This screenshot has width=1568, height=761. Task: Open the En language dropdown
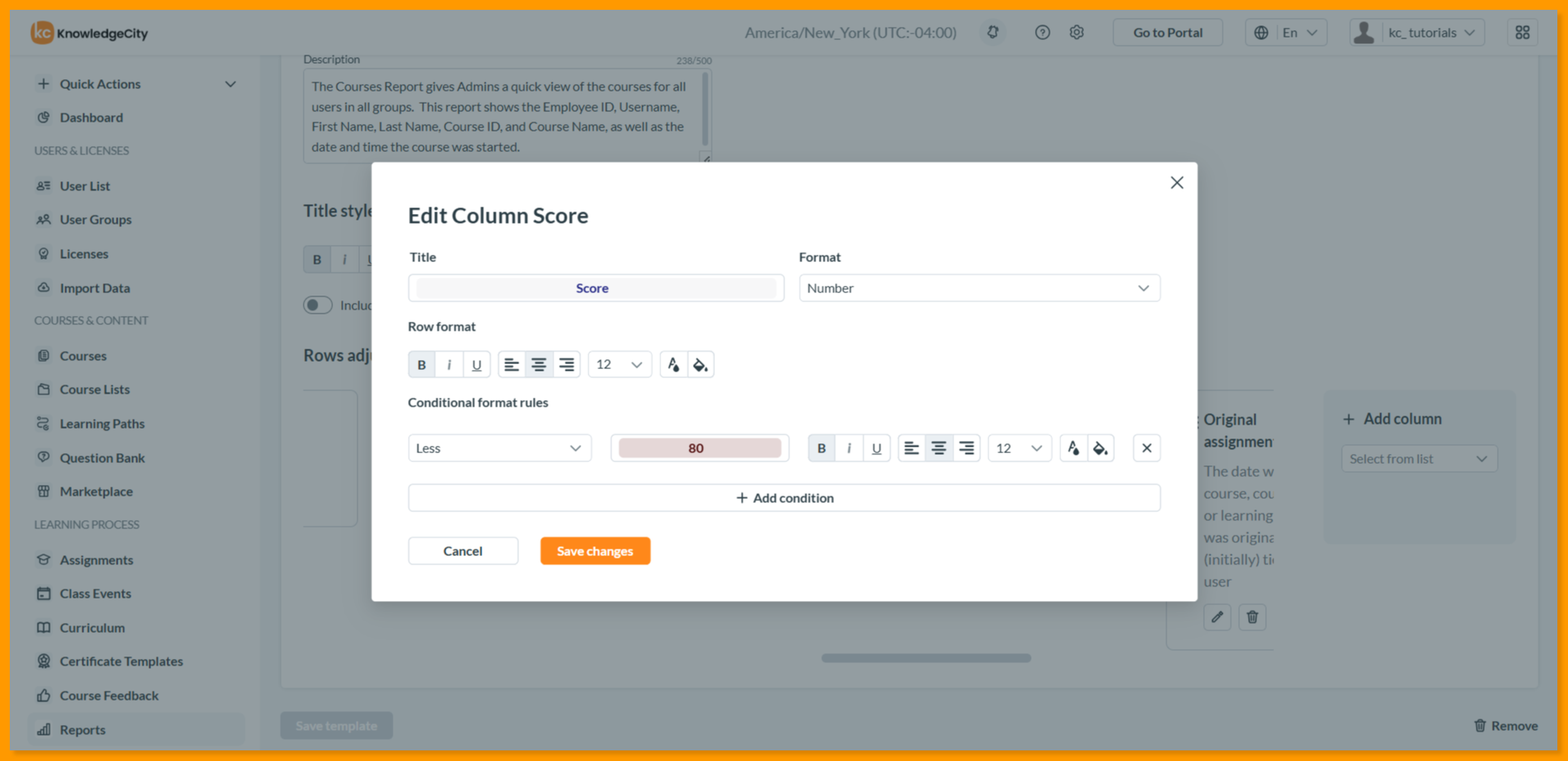pyautogui.click(x=1286, y=33)
